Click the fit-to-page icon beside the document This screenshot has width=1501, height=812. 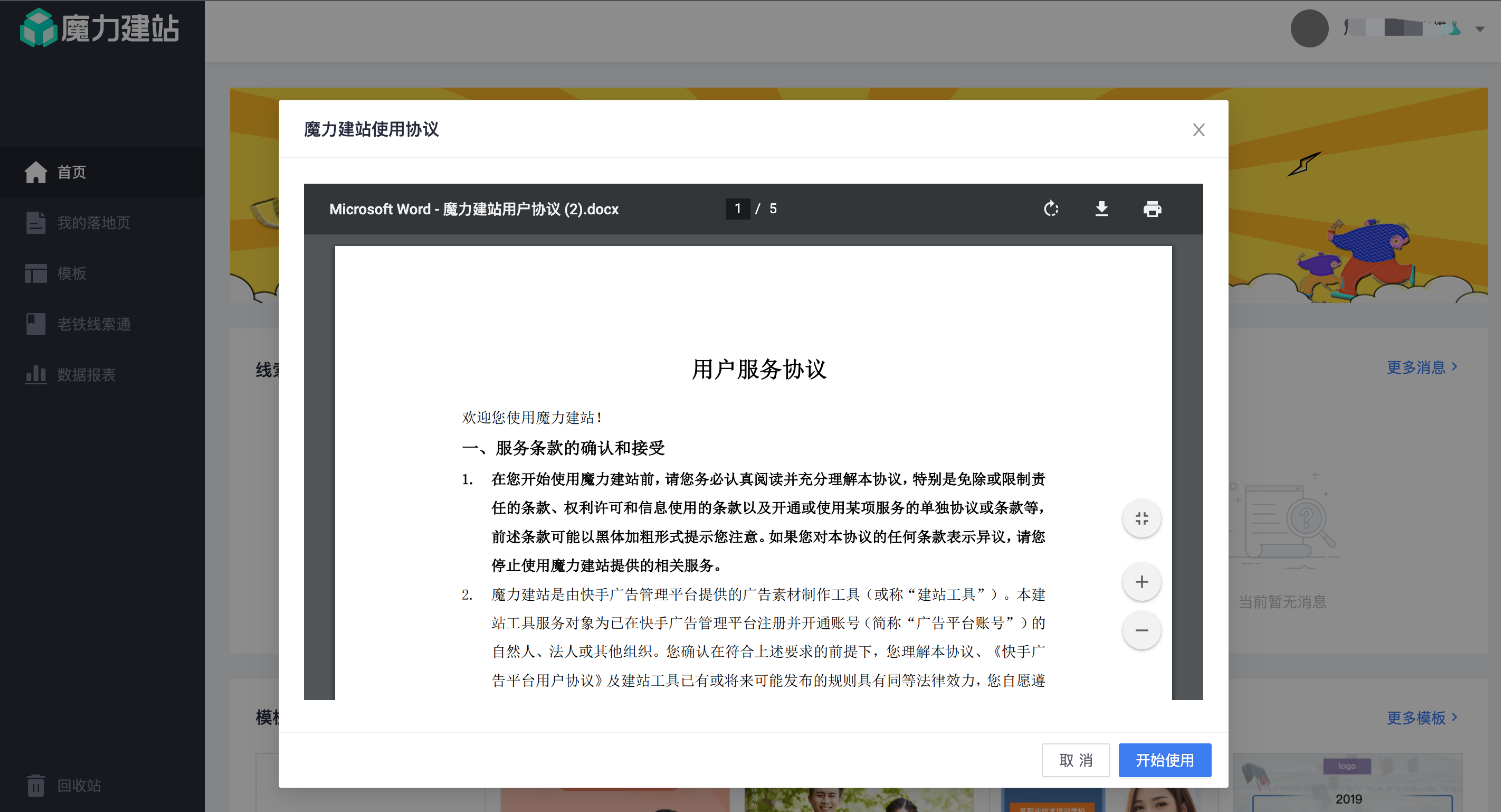tap(1141, 518)
